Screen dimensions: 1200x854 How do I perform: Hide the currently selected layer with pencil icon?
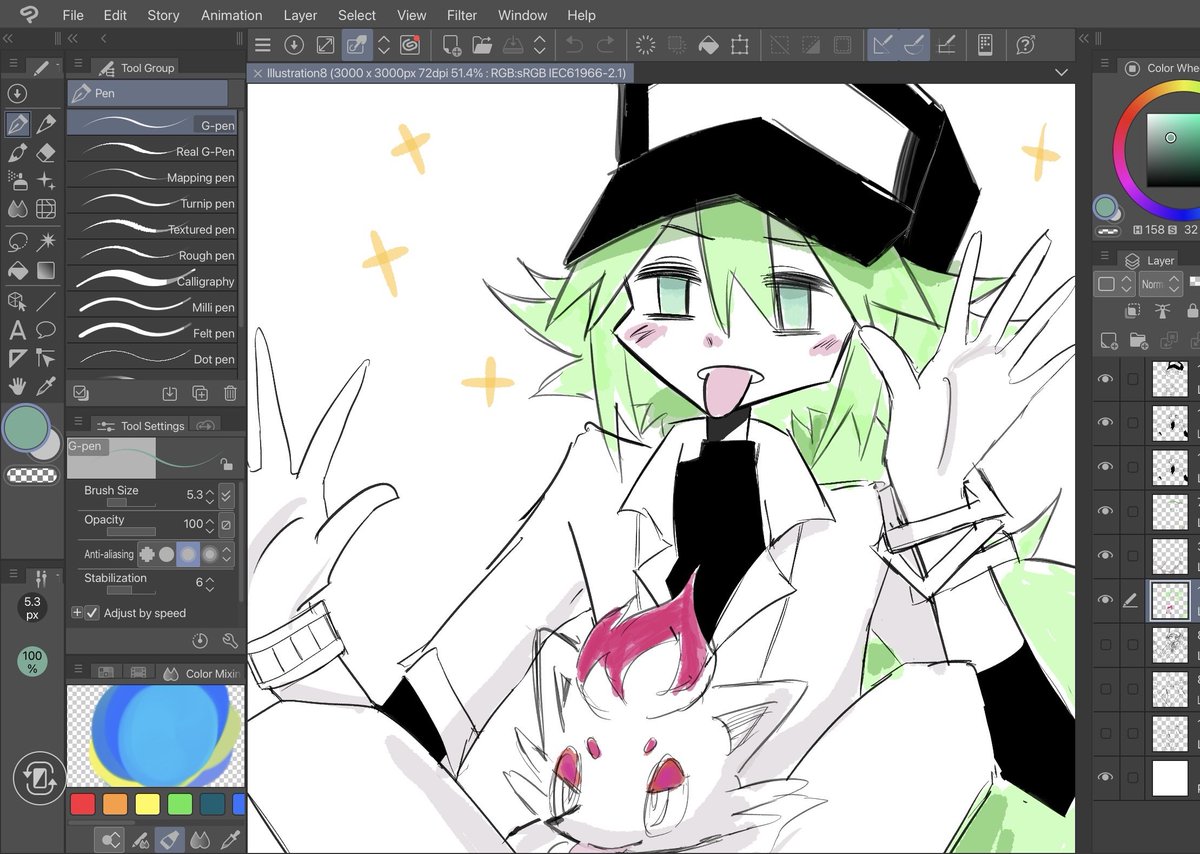(1105, 599)
